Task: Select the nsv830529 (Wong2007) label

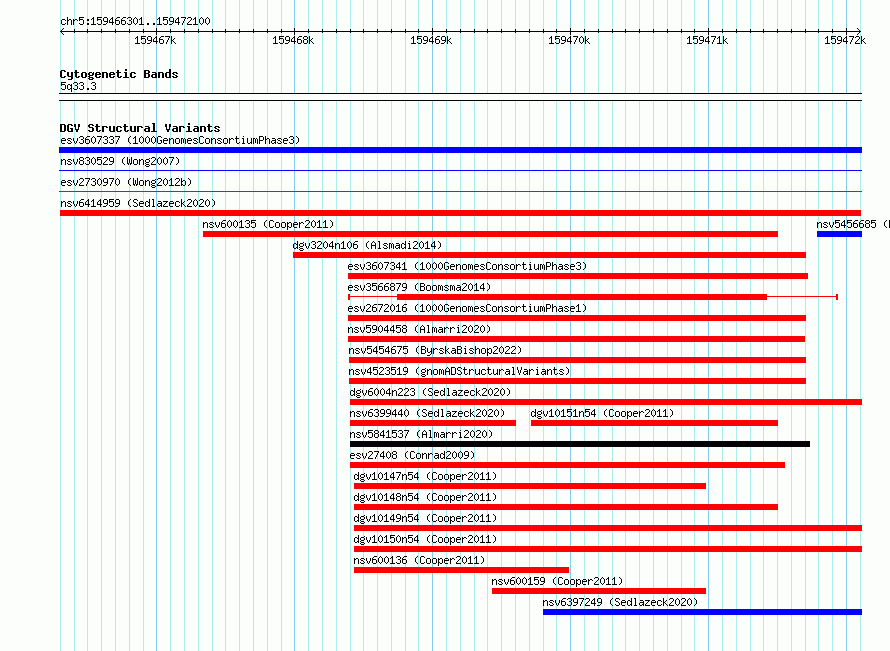Action: (x=120, y=161)
